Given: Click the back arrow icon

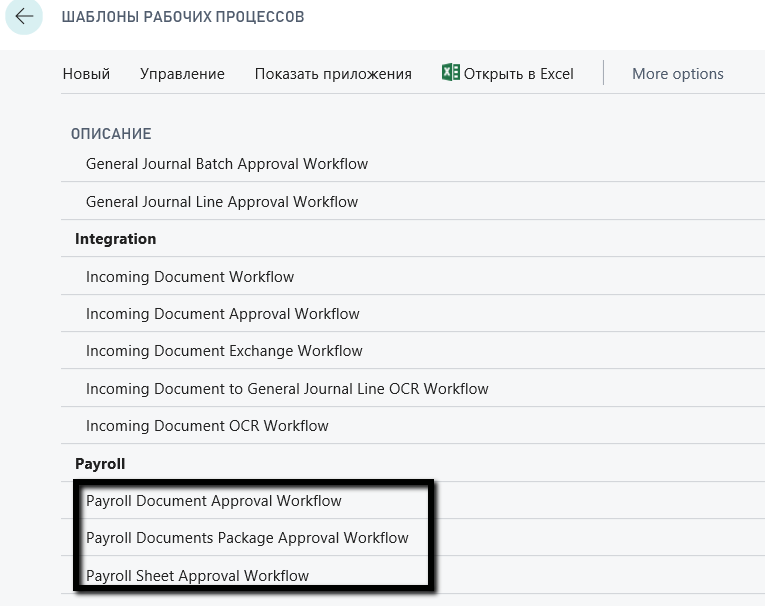Looking at the screenshot, I should 24,17.
